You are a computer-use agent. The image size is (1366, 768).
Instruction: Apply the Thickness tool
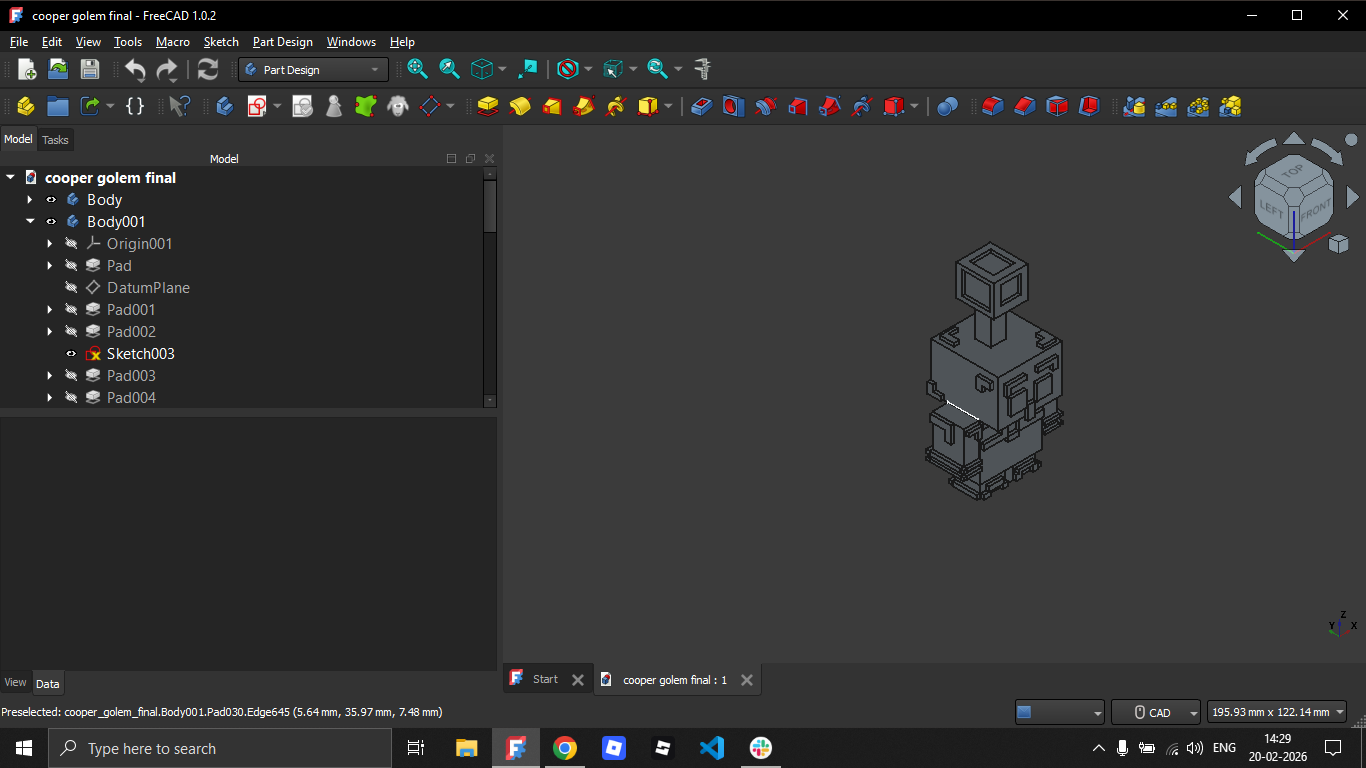tap(1089, 106)
